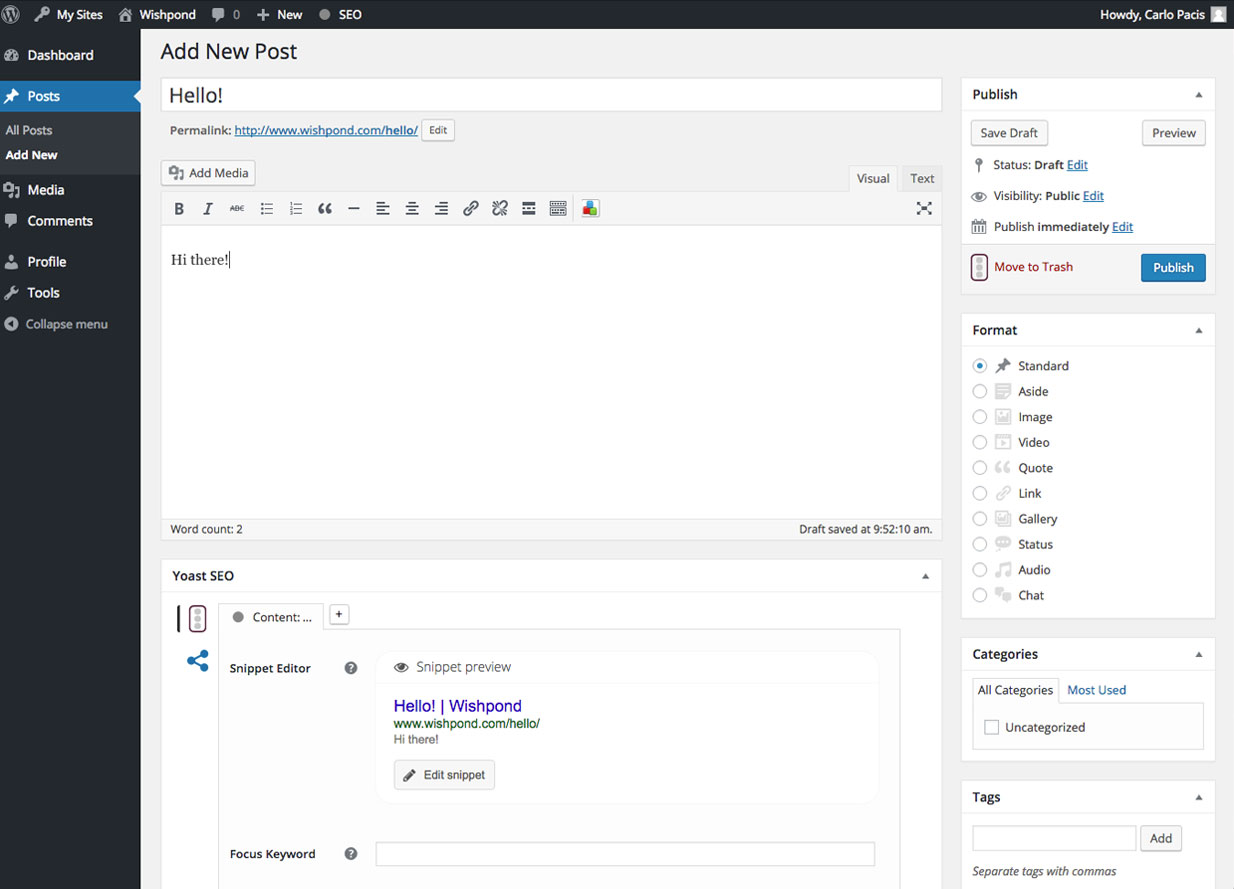
Task: Choose the Video post format
Action: click(x=980, y=442)
